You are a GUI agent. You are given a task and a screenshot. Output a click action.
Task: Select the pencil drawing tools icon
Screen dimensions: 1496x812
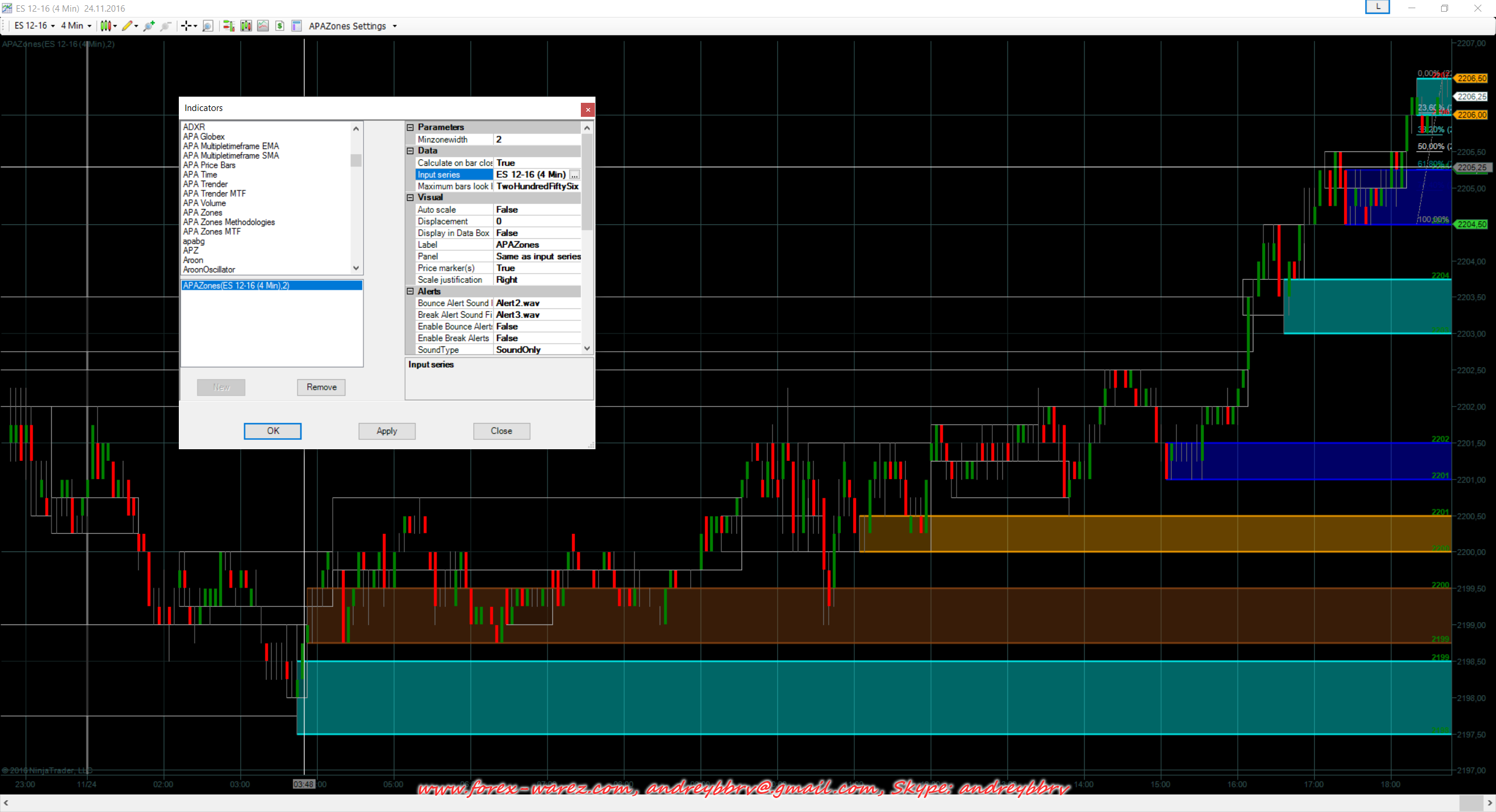[x=127, y=26]
